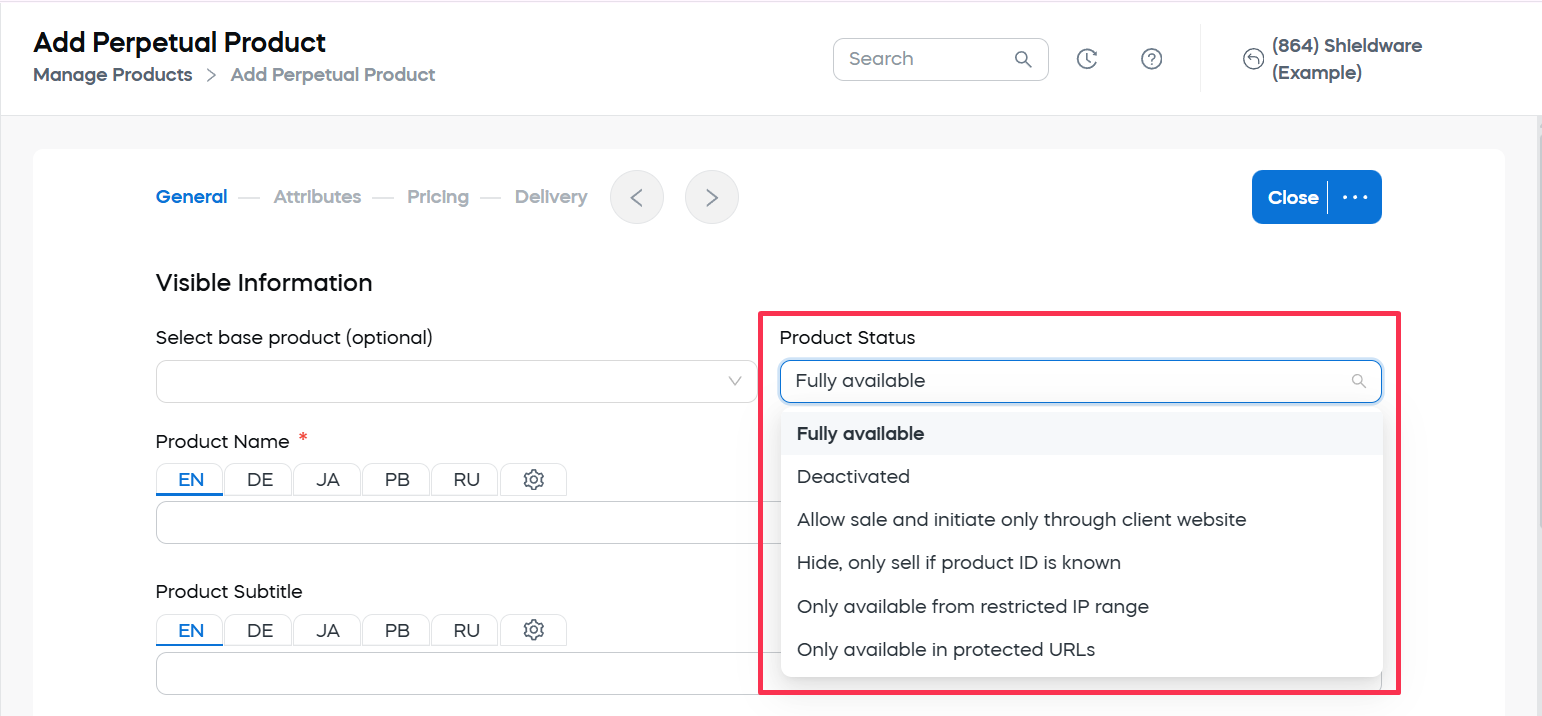Image resolution: width=1542 pixels, height=716 pixels.
Task: Click the account switch back-arrow icon
Action: (x=1253, y=59)
